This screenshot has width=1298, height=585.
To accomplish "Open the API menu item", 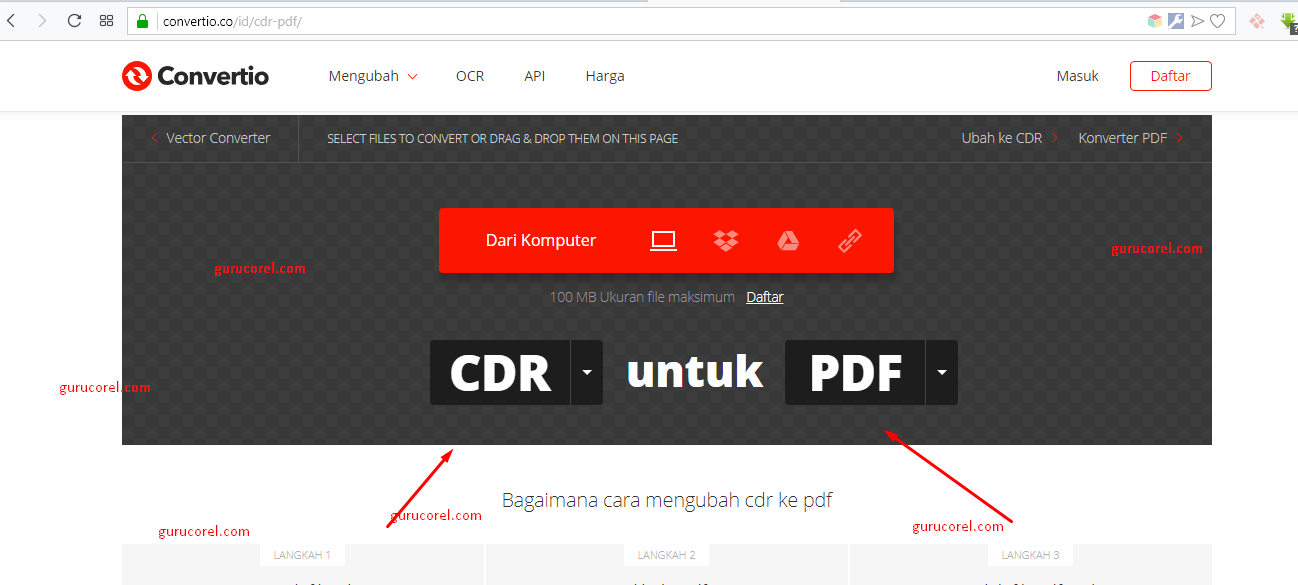I will pyautogui.click(x=535, y=76).
